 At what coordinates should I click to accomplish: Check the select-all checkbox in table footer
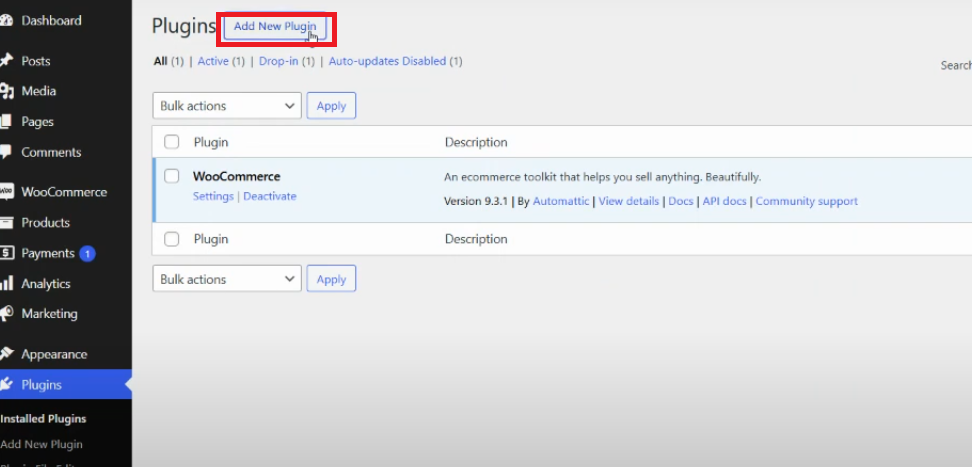coord(172,239)
